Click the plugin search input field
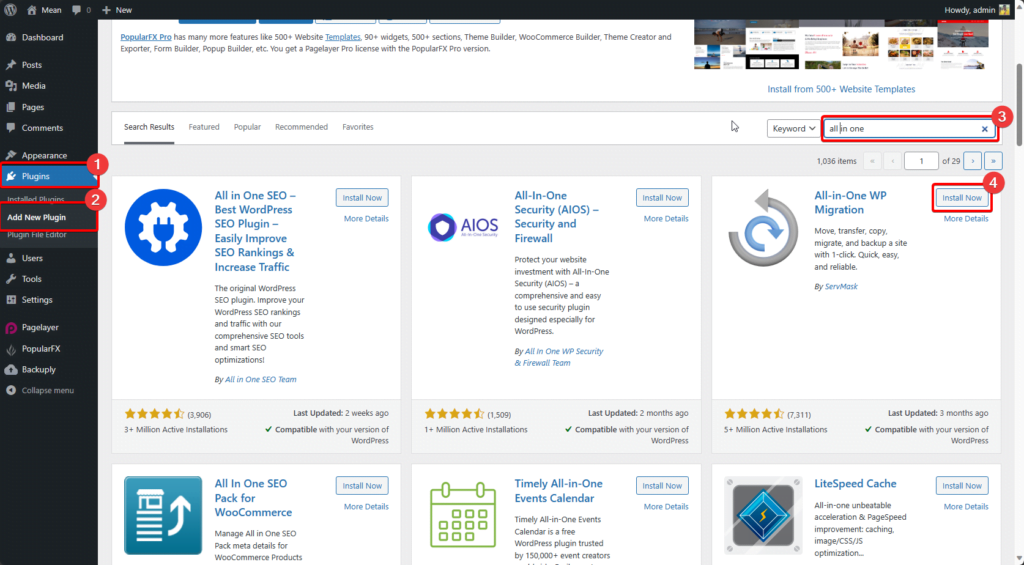 tap(900, 129)
